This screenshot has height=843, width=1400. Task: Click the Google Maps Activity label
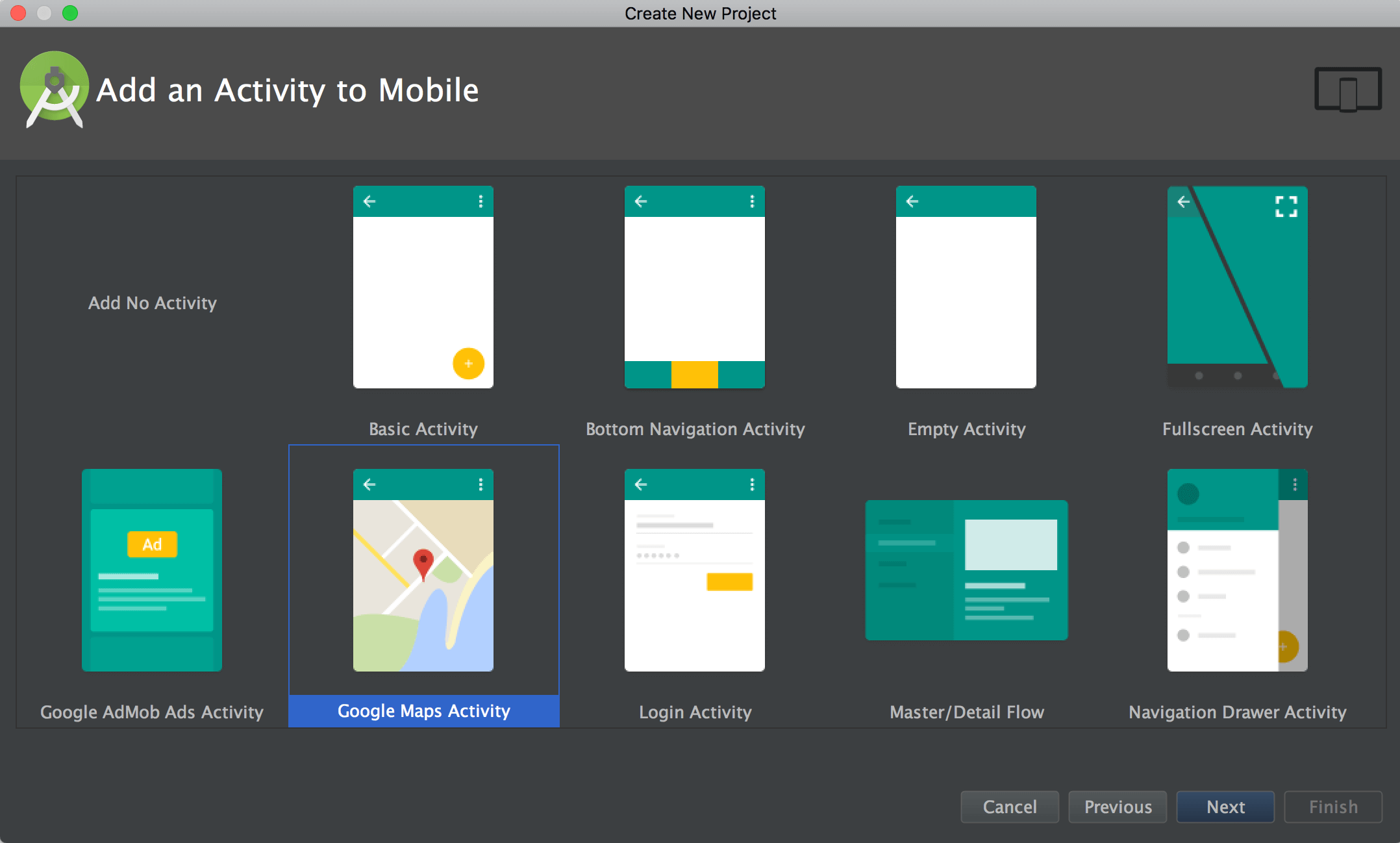coord(423,711)
